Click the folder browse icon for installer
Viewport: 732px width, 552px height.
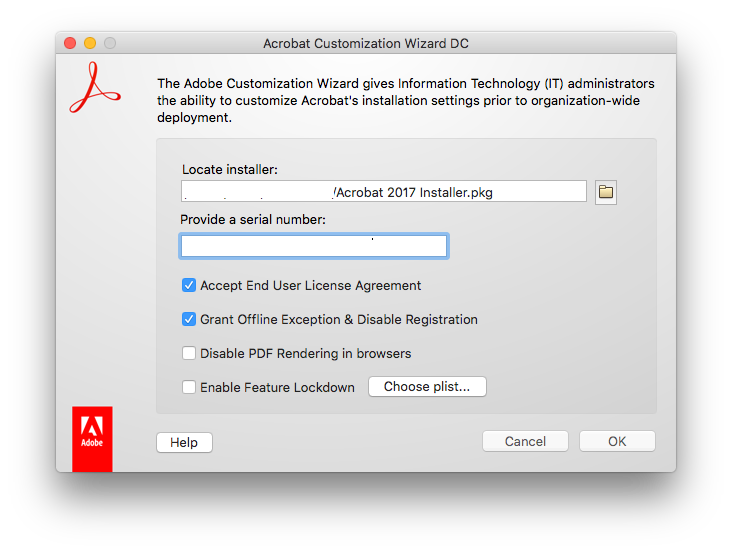coord(605,192)
